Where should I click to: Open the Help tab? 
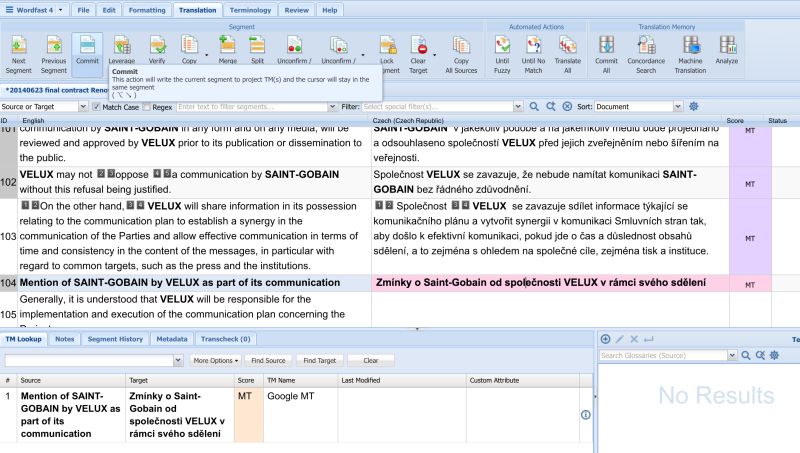tap(330, 10)
